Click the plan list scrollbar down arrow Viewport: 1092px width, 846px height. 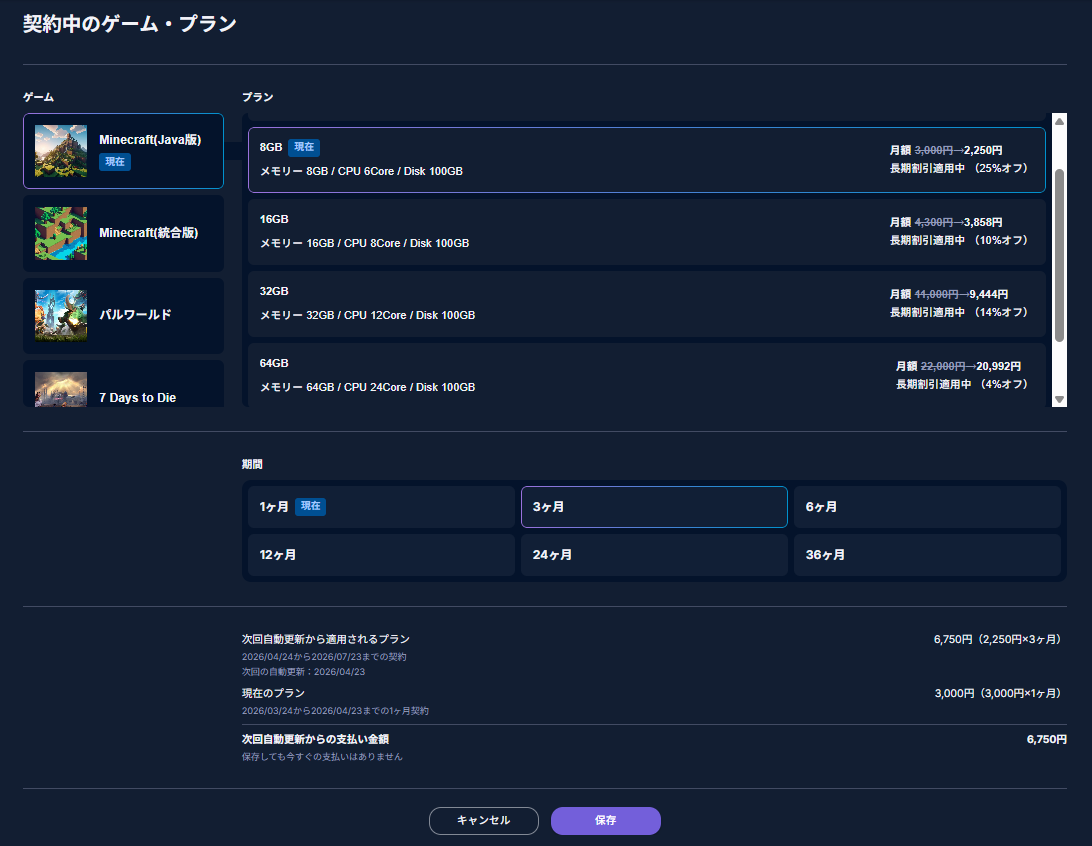coord(1059,400)
